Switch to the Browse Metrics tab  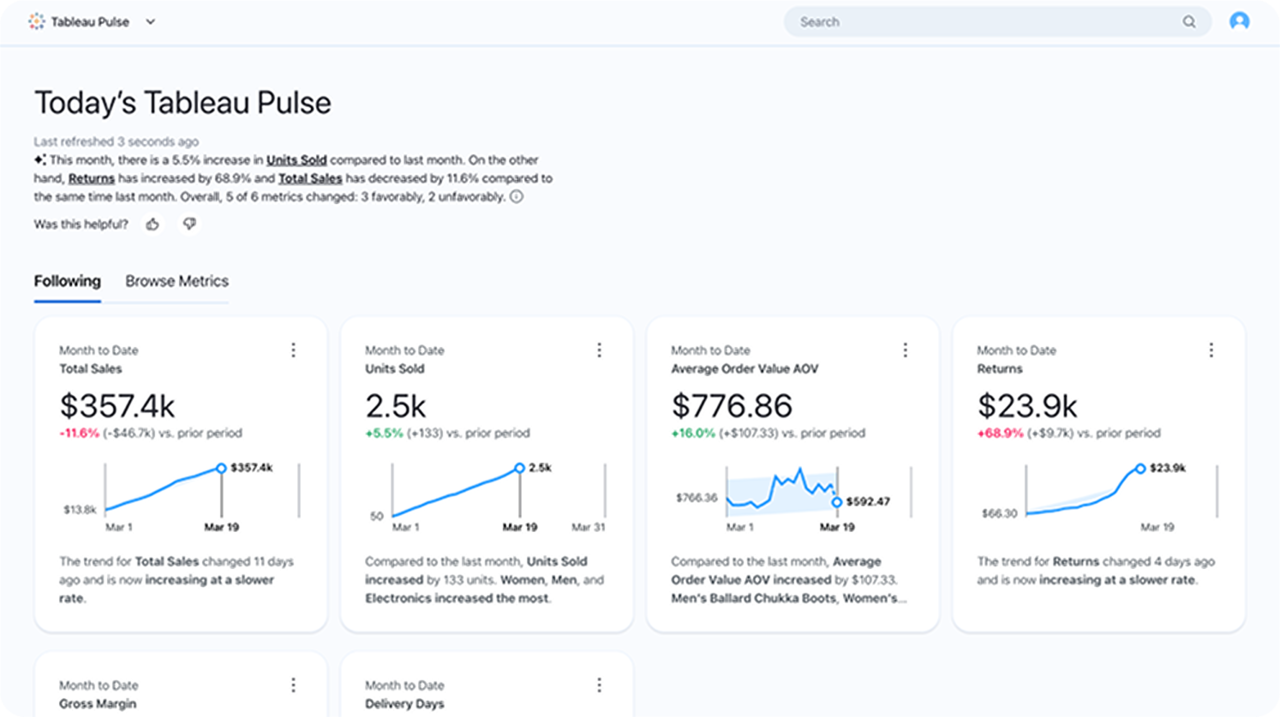coord(177,282)
